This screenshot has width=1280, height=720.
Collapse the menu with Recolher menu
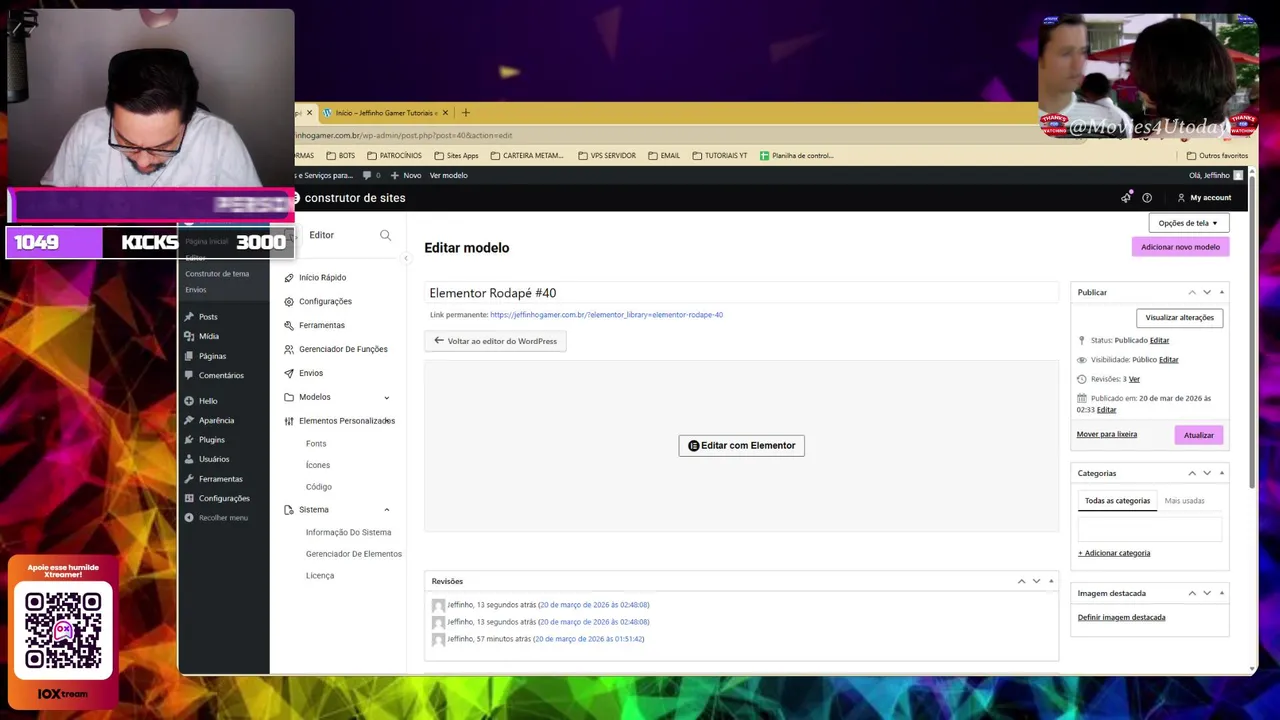click(x=224, y=518)
